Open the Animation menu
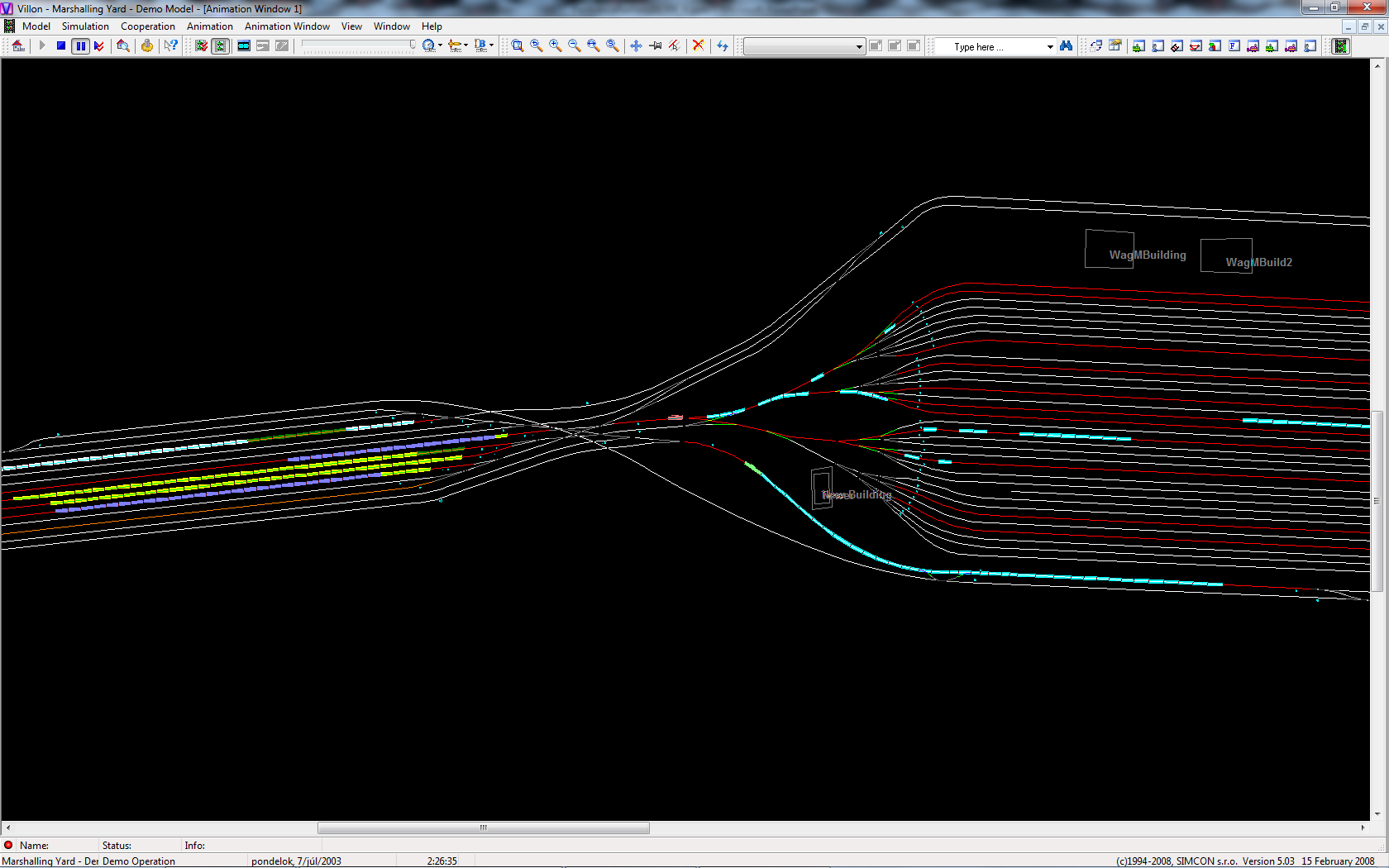This screenshot has width=1389, height=868. coord(210,26)
